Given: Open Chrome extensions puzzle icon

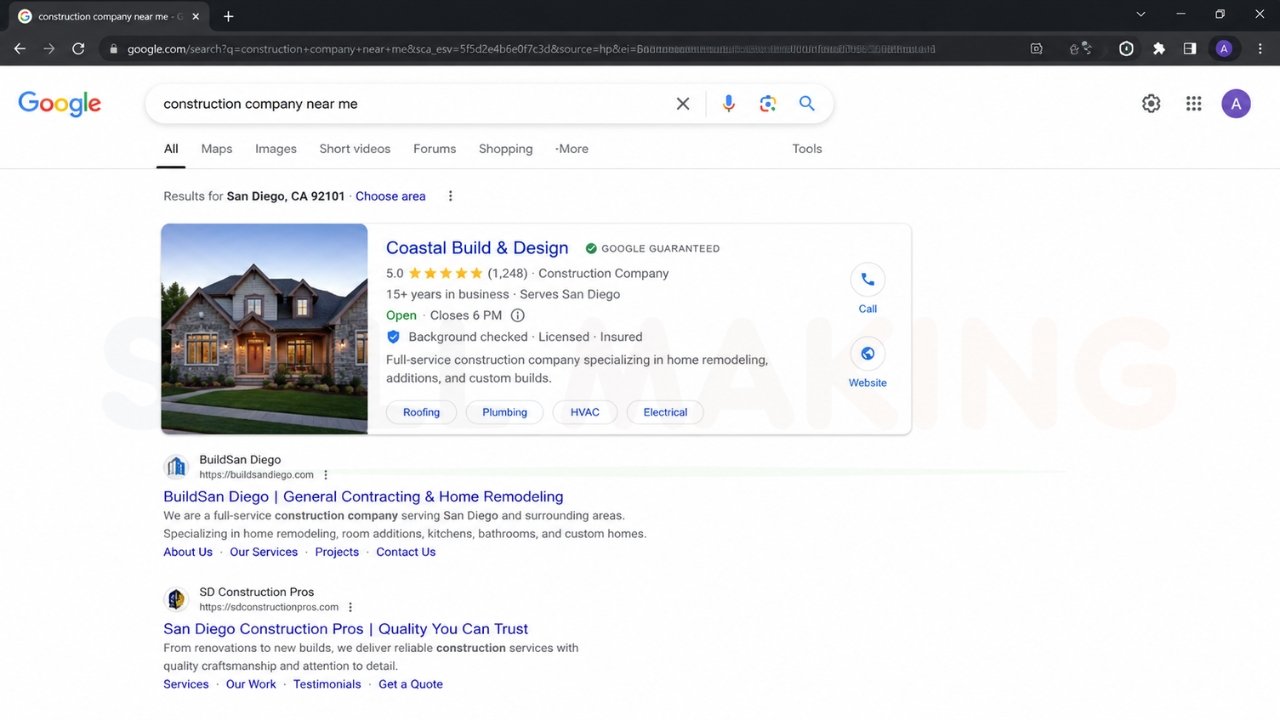Looking at the screenshot, I should (x=1159, y=48).
